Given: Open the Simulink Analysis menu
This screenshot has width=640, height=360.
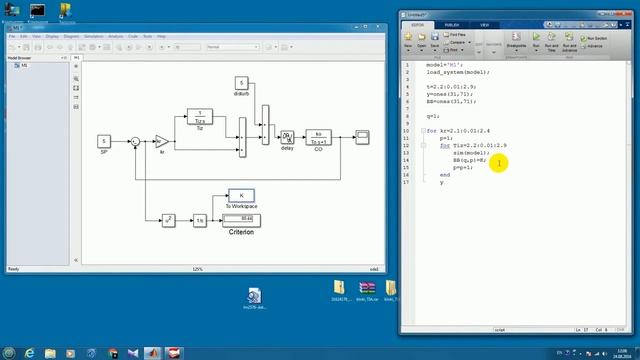Looking at the screenshot, I should pos(116,37).
